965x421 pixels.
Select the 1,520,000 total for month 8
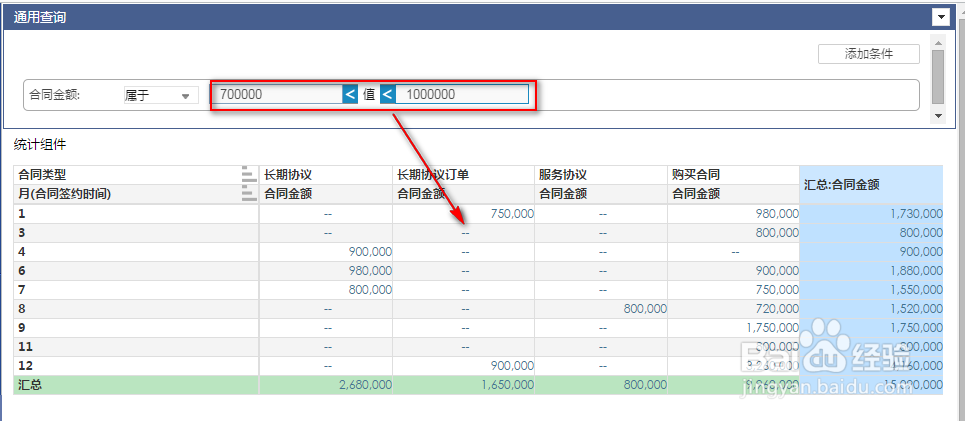(871, 309)
